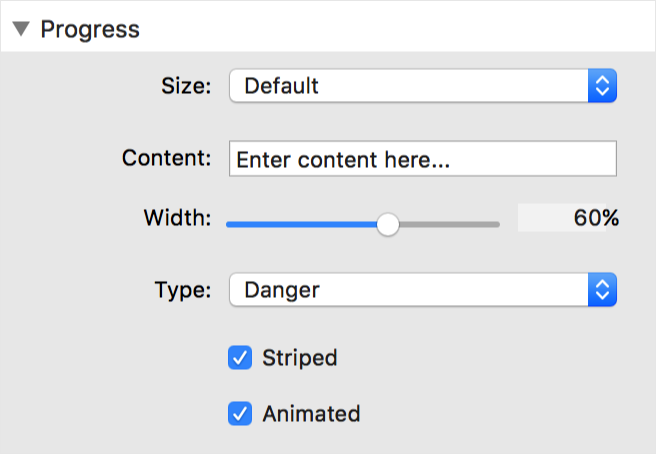Click the Animated label text
Screen dimensions: 656x454
[311, 414]
